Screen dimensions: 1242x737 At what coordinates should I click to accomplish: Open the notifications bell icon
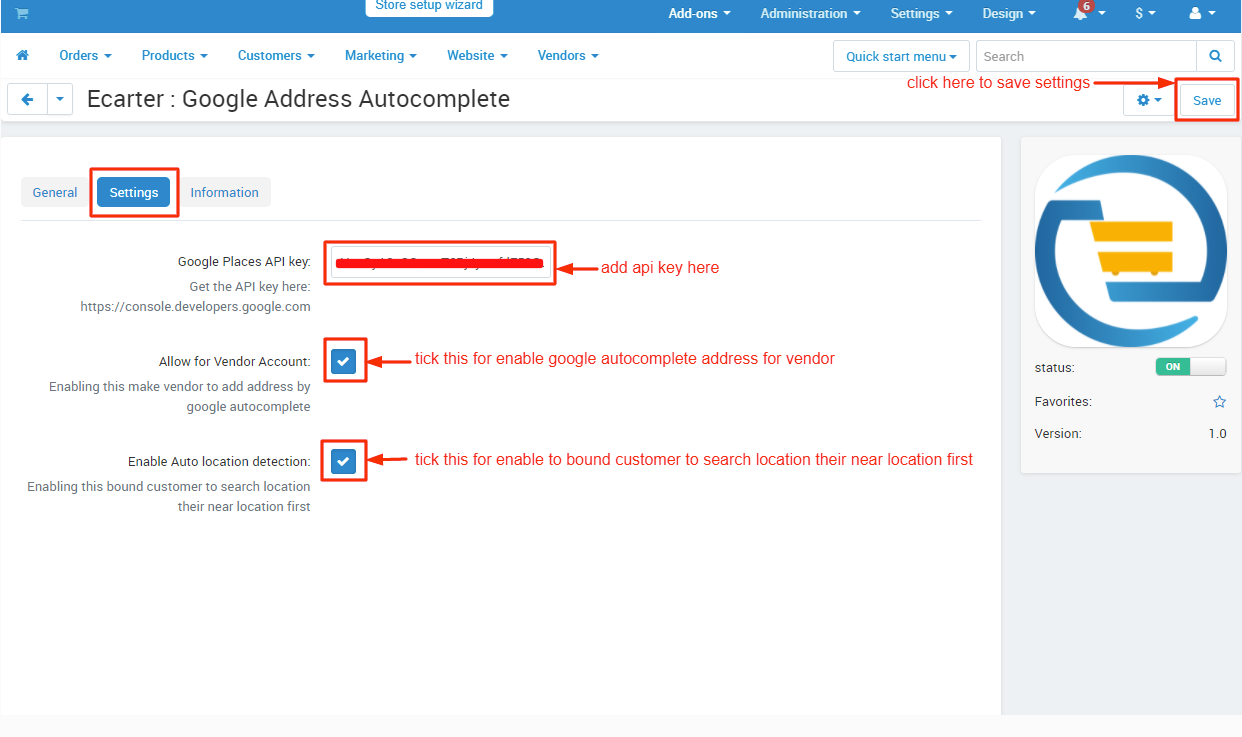click(1081, 14)
